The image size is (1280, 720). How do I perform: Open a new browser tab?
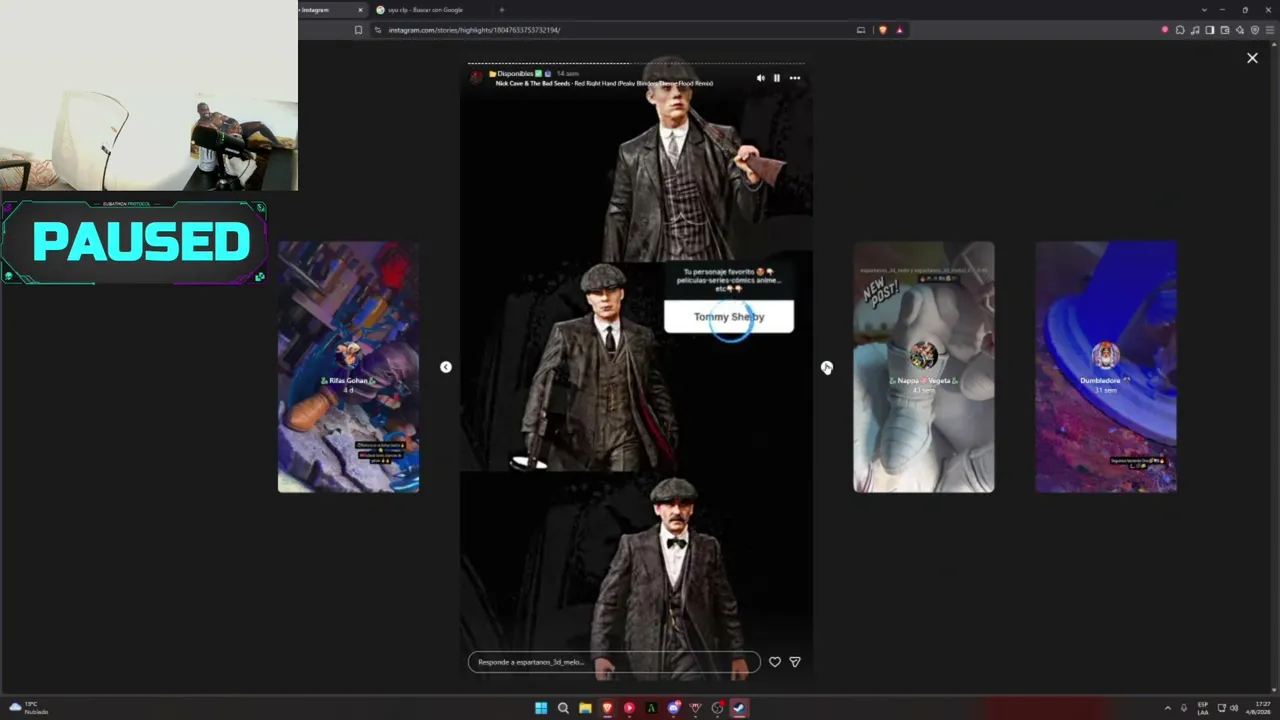pyautogui.click(x=502, y=10)
